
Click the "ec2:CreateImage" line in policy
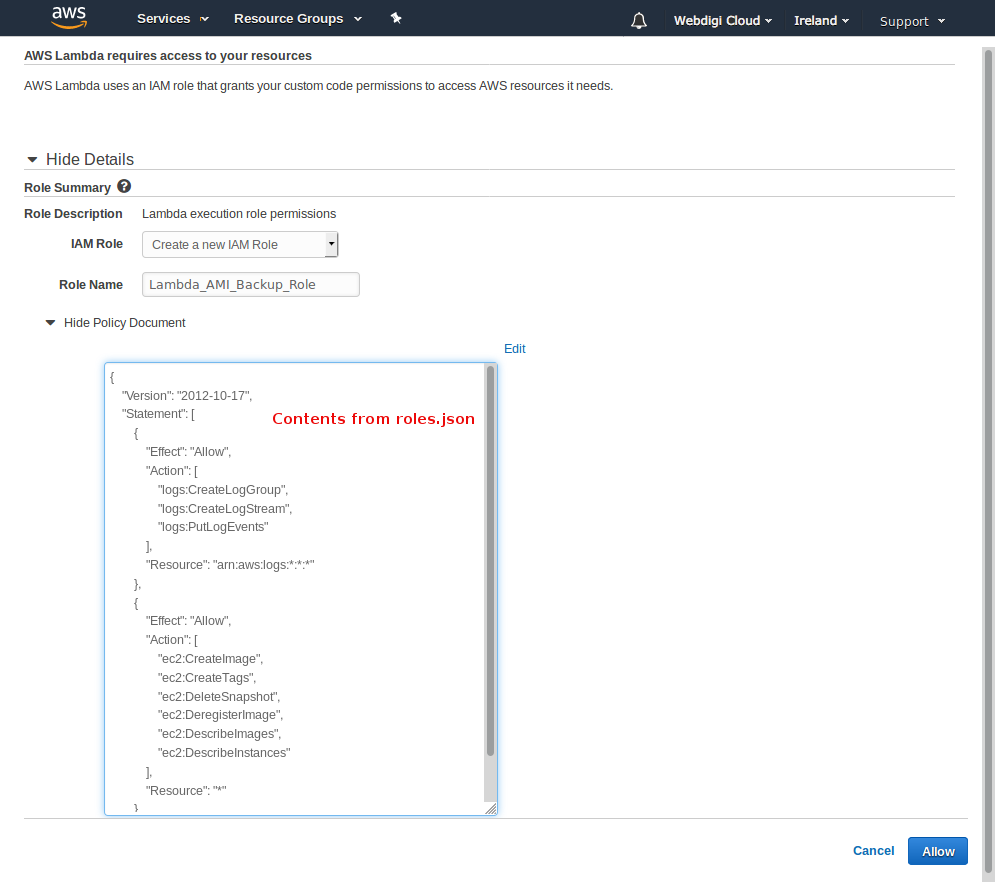point(210,659)
